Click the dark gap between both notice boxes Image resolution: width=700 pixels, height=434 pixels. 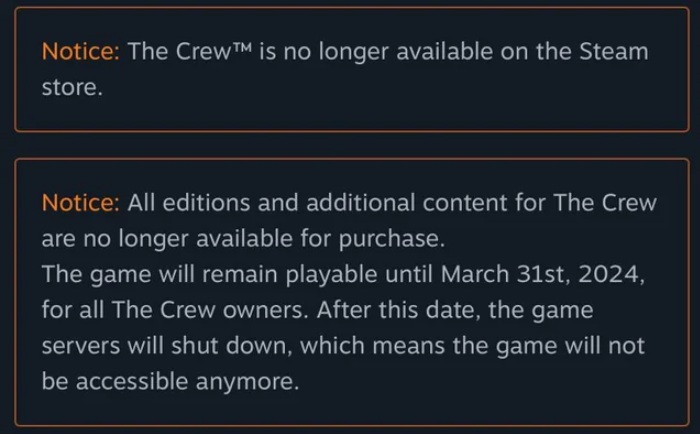coord(350,145)
